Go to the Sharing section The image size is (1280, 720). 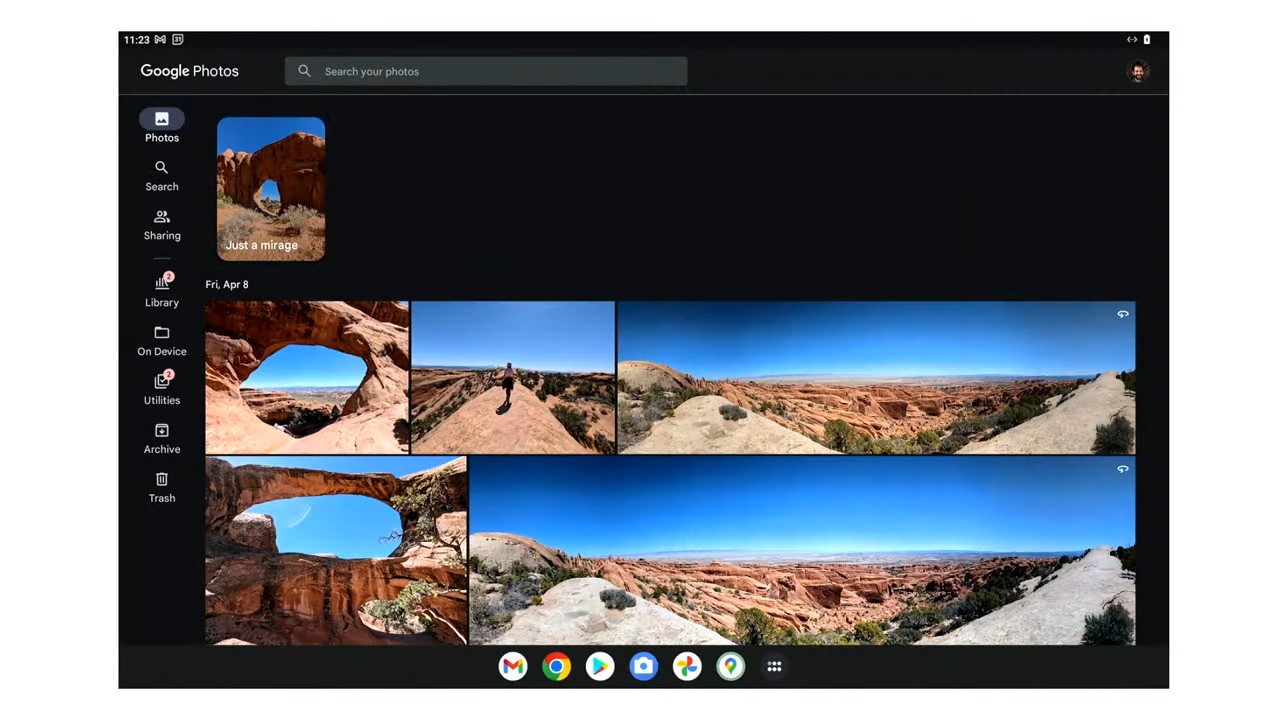[162, 224]
